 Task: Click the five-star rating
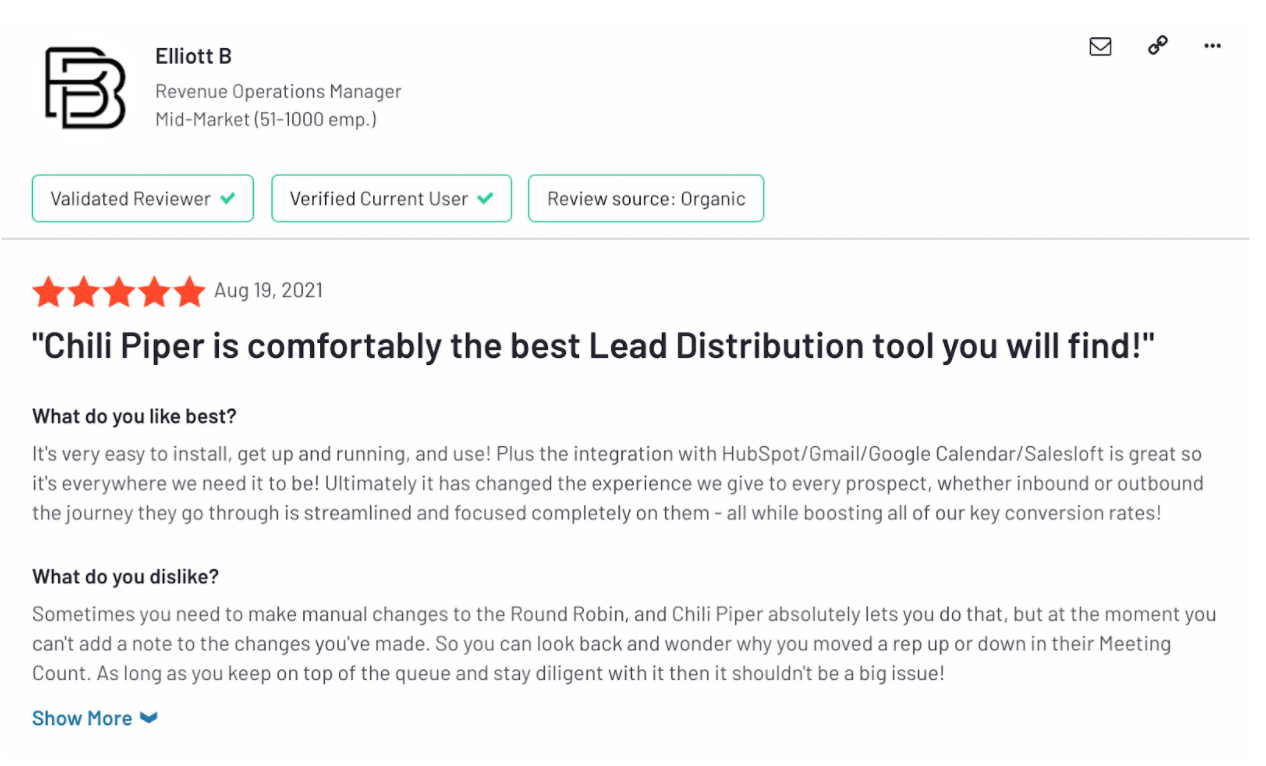point(118,292)
